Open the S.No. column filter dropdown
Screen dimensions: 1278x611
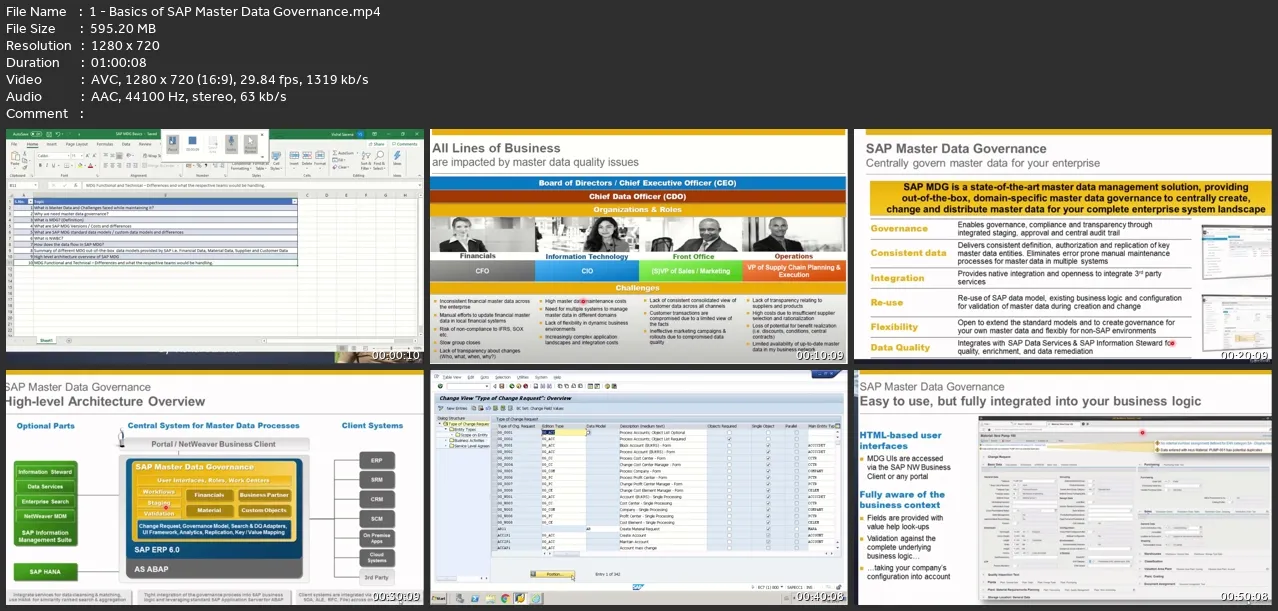pyautogui.click(x=30, y=202)
